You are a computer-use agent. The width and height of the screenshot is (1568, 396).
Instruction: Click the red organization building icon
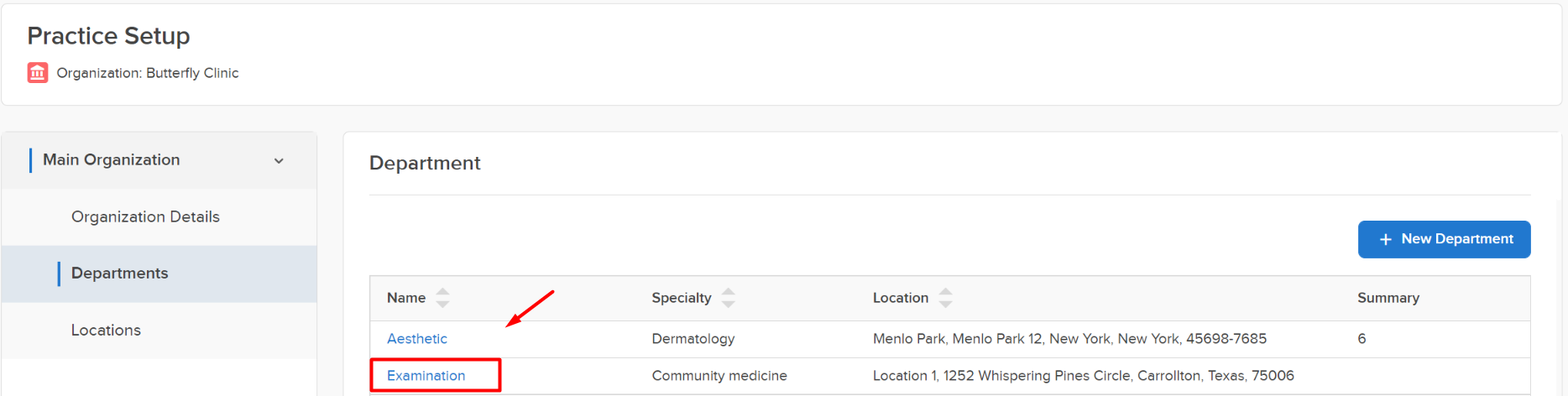[38, 73]
